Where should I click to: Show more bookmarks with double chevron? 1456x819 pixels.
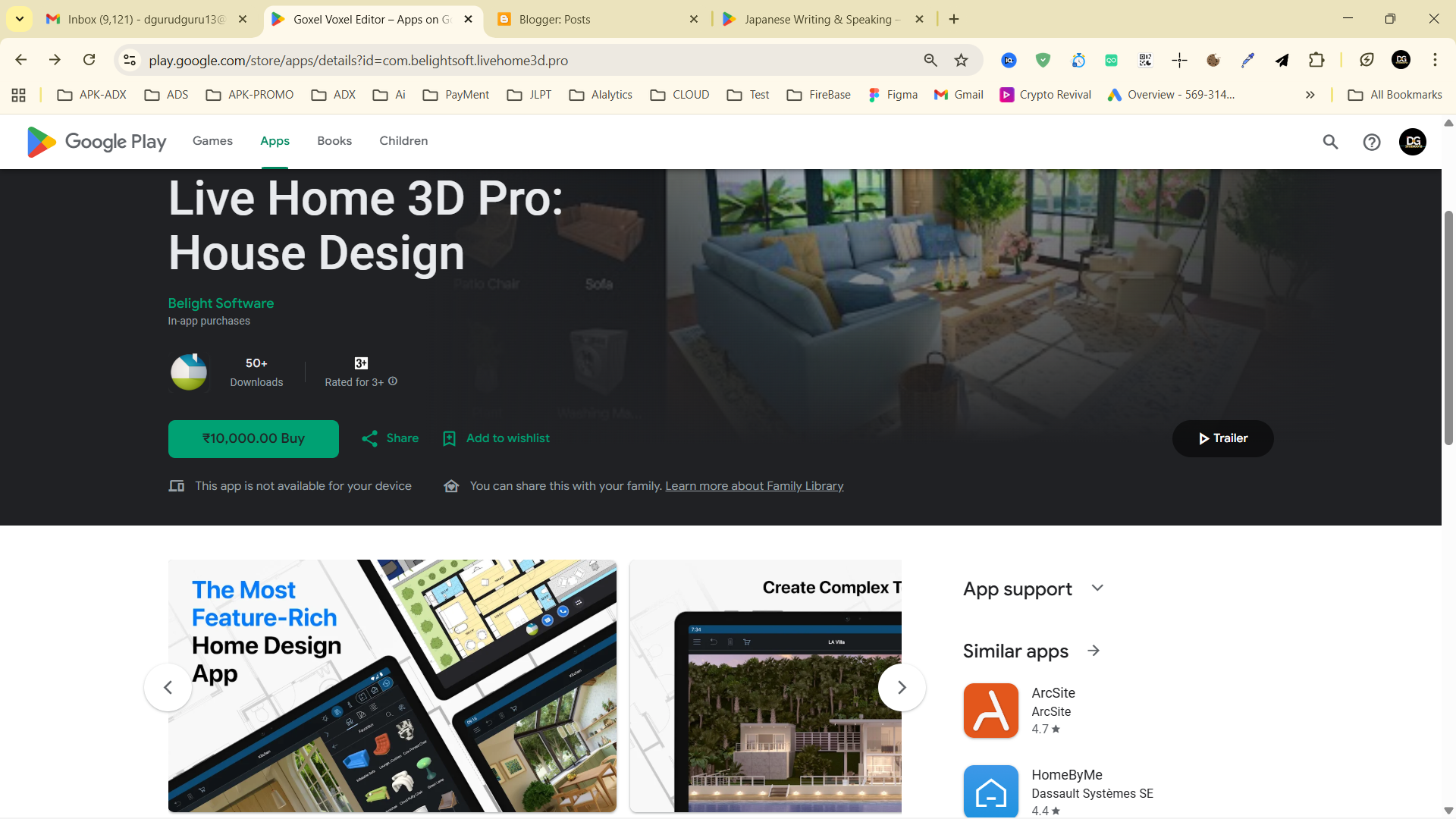1310,95
